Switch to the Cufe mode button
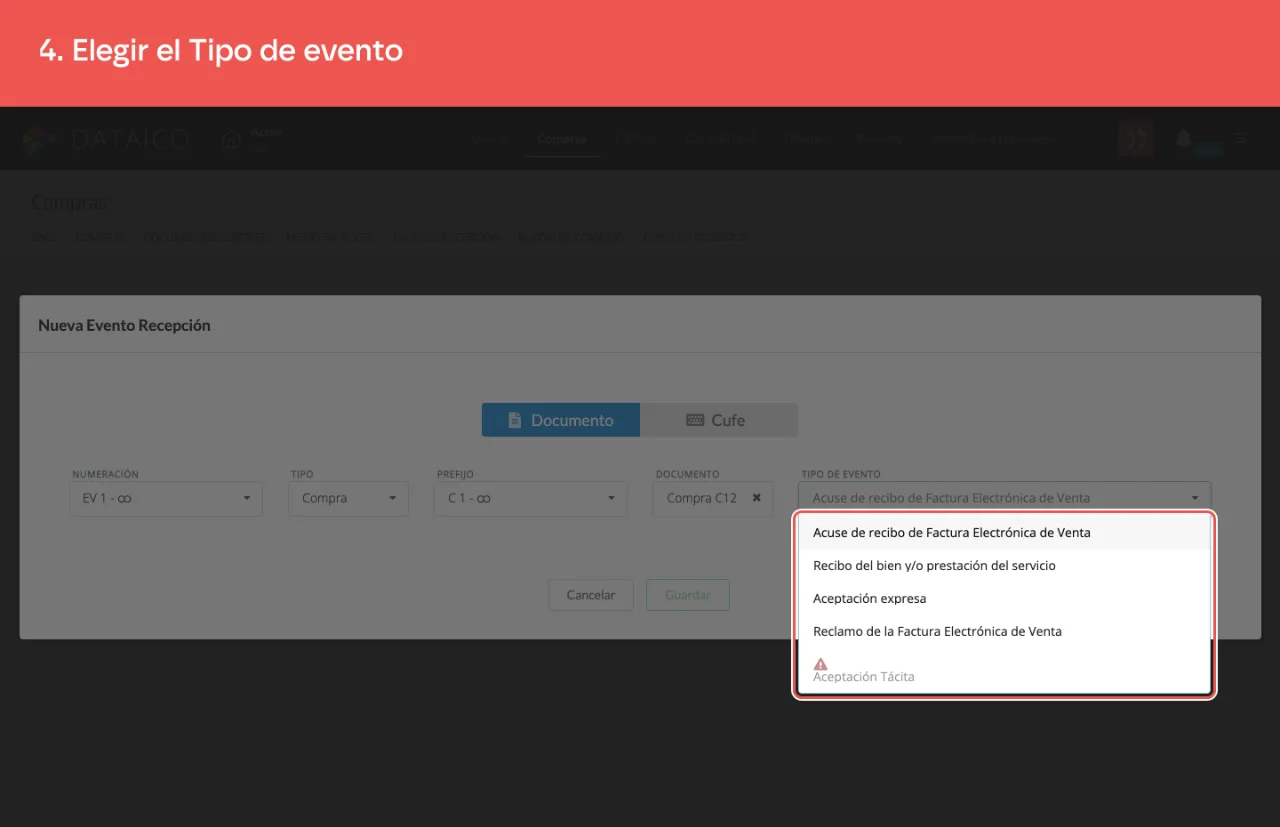Image resolution: width=1280 pixels, height=827 pixels. pos(718,420)
